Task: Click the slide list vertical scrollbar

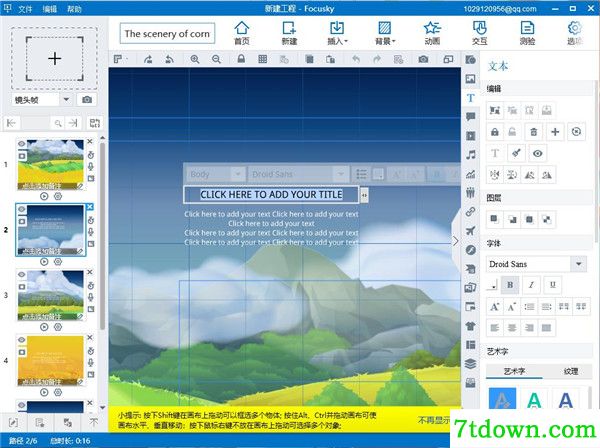Action: (x=102, y=236)
